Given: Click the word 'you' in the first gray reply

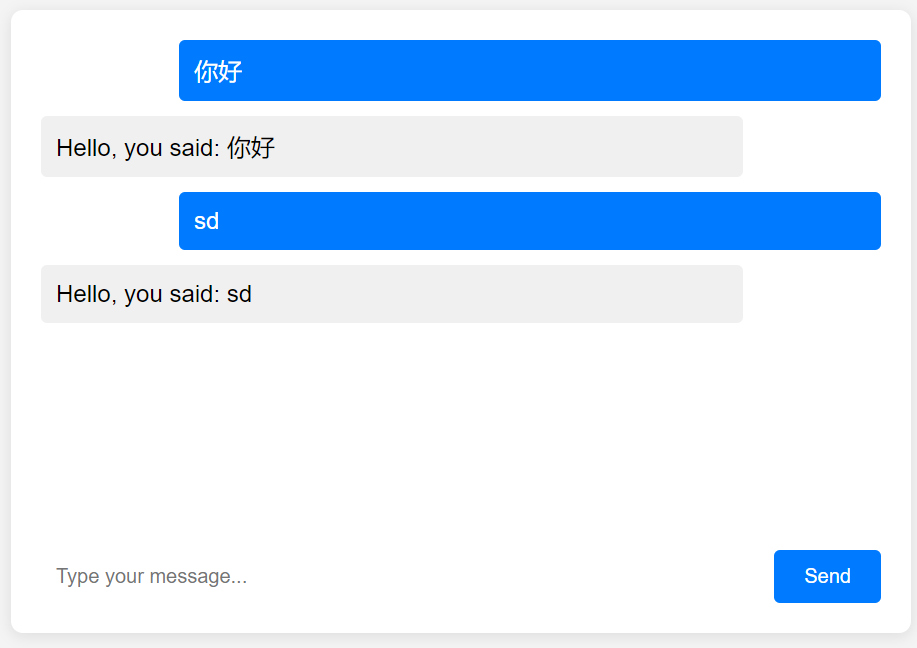Looking at the screenshot, I should 143,150.
